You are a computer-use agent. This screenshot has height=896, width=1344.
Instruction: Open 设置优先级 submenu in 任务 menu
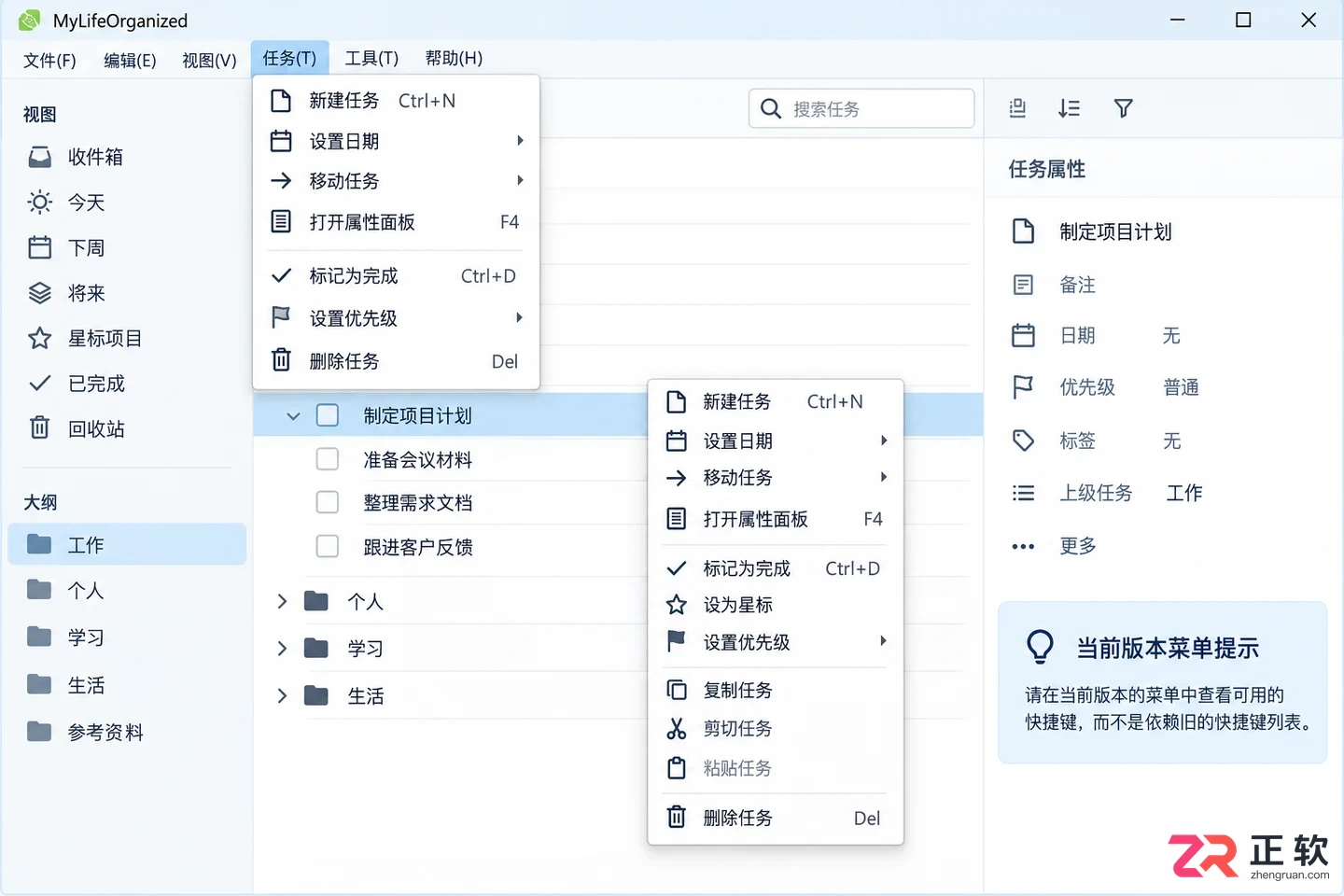point(396,318)
